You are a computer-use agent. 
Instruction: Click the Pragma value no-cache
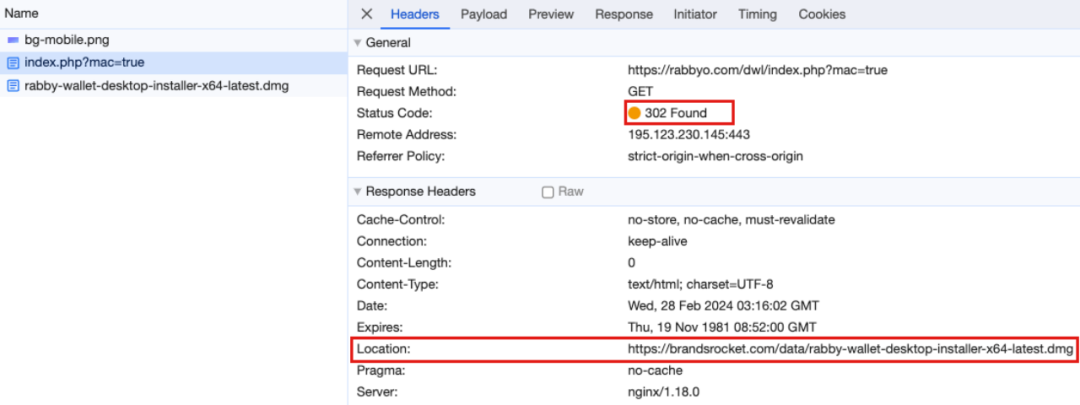655,371
